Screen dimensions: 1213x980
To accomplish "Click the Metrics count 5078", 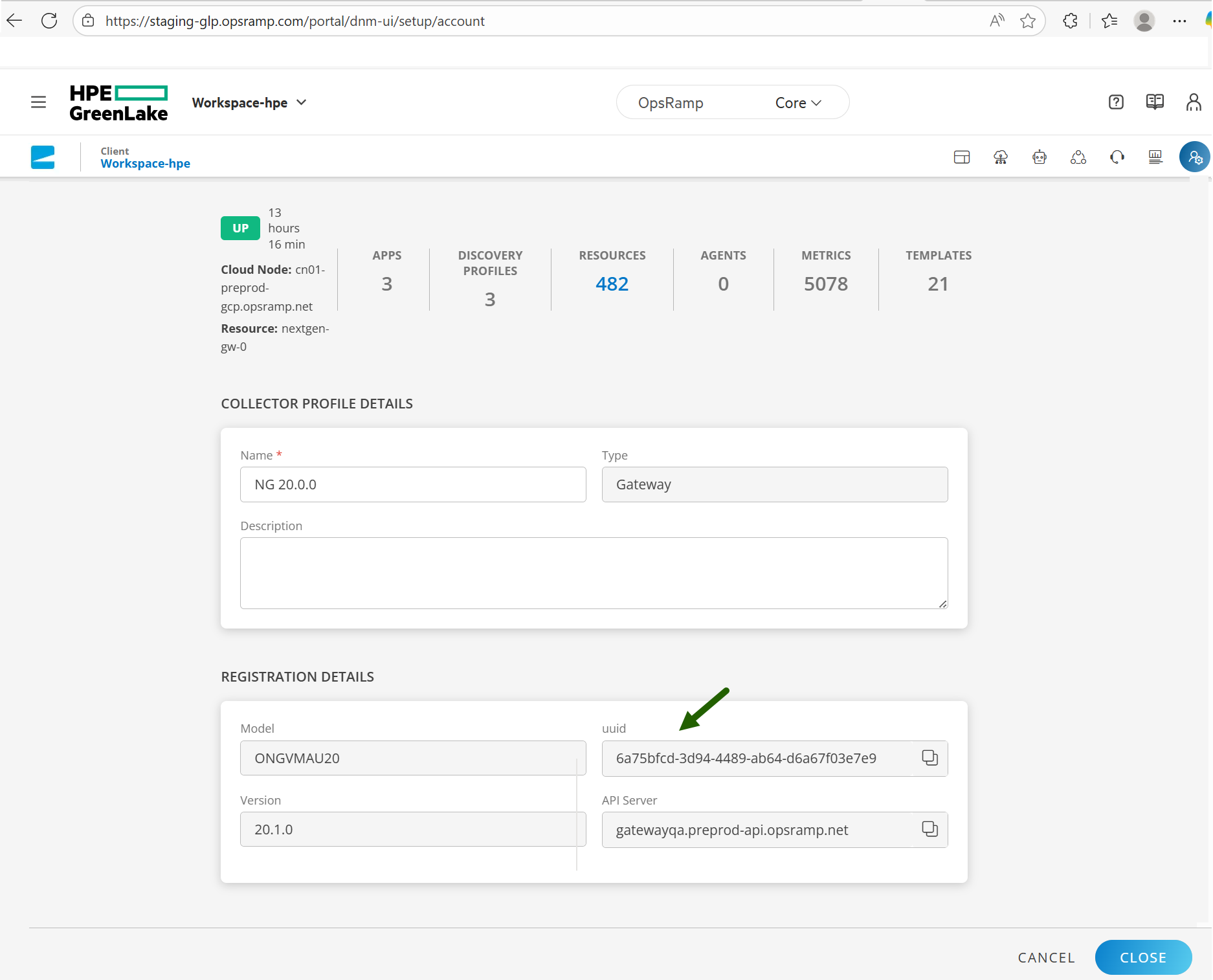I will coord(826,284).
